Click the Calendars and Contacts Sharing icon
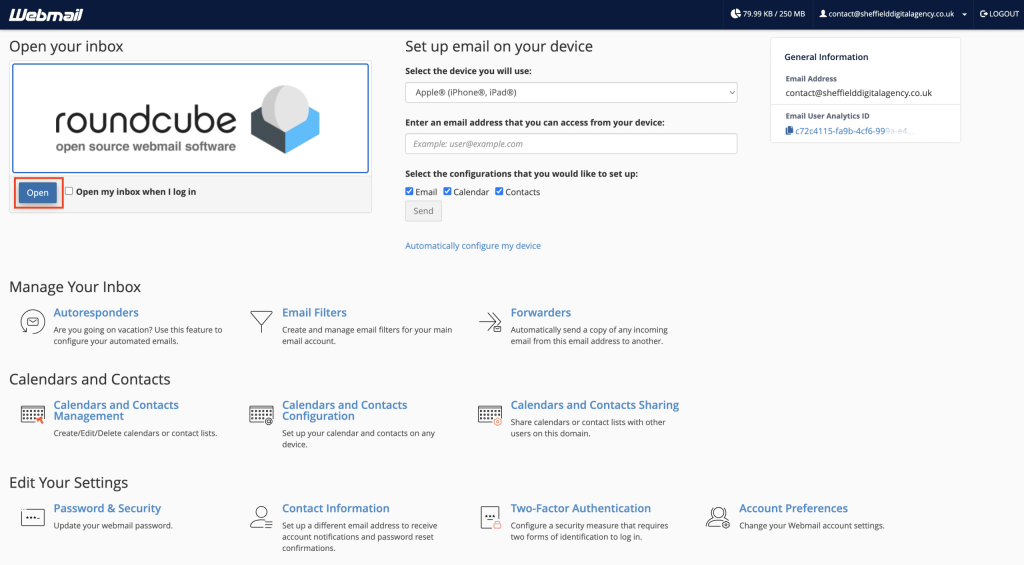Viewport: 1024px width, 565px height. [490, 415]
